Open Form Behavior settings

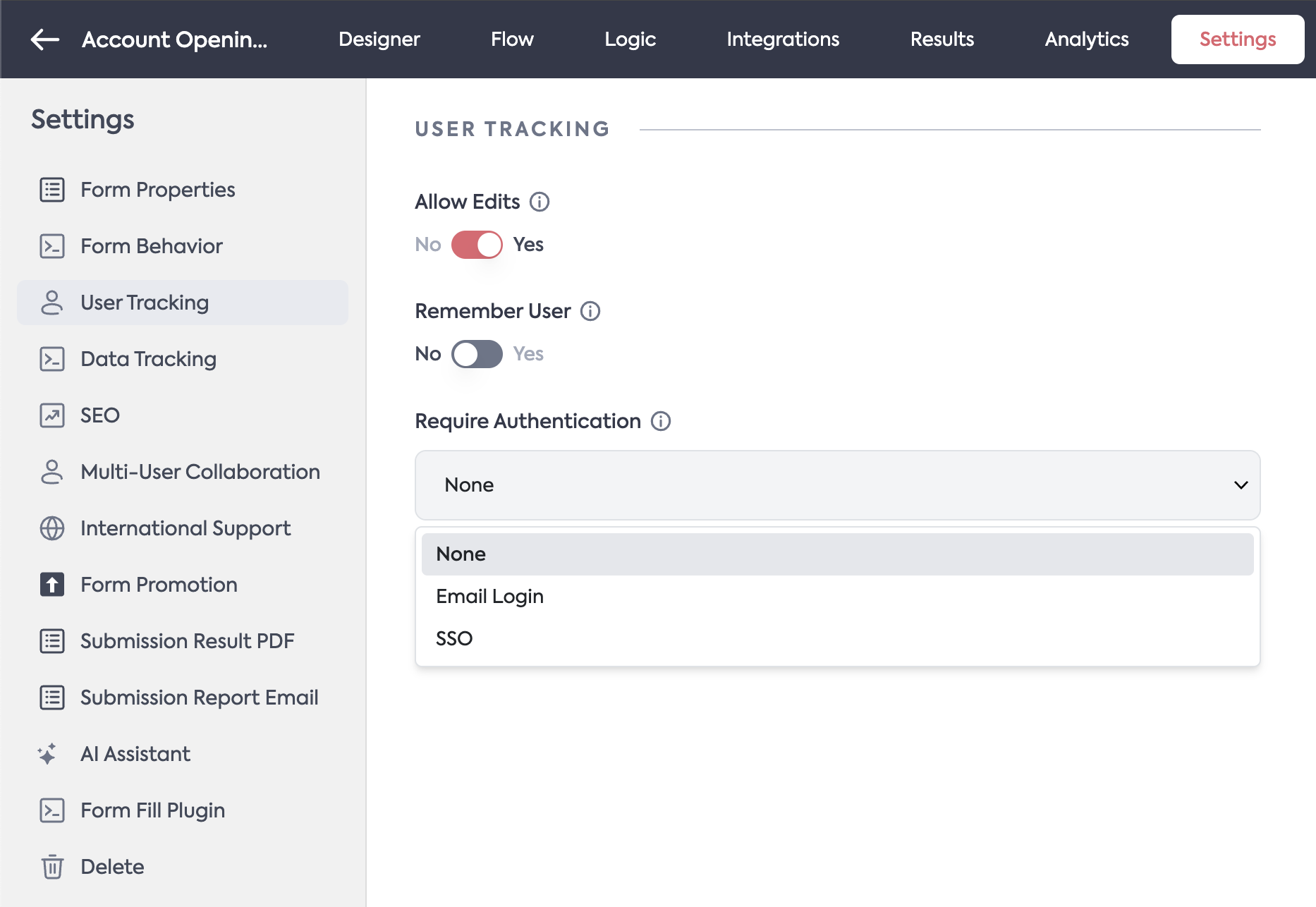tap(152, 246)
